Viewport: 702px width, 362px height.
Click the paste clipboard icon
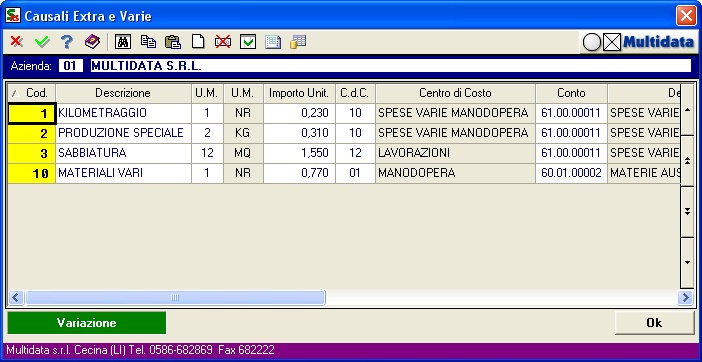point(173,42)
